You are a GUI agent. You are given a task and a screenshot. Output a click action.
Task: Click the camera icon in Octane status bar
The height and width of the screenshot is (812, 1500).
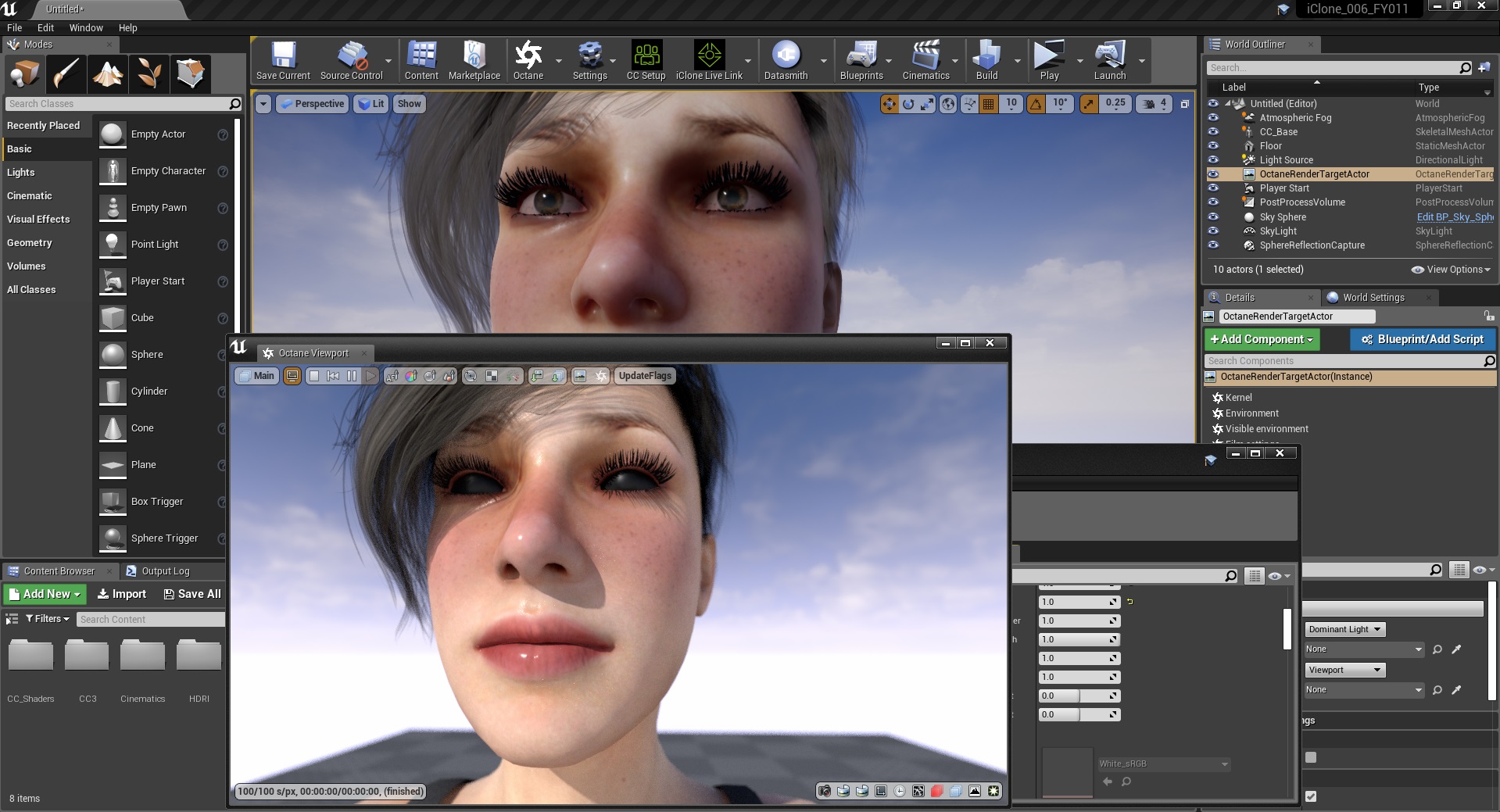click(824, 791)
